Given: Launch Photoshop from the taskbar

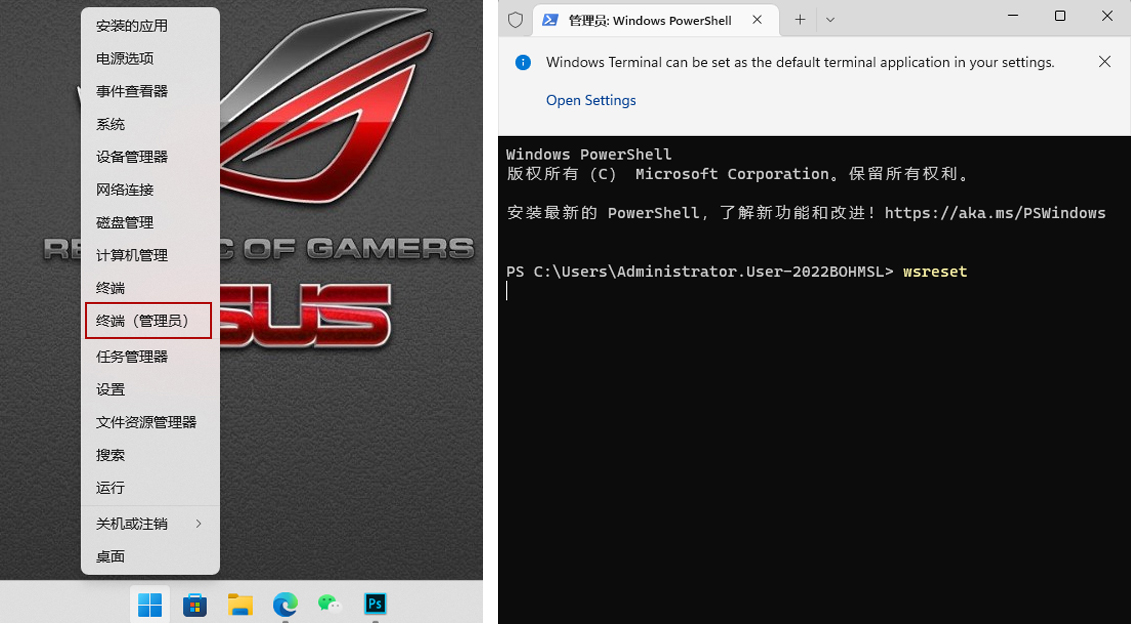Looking at the screenshot, I should click(x=374, y=605).
